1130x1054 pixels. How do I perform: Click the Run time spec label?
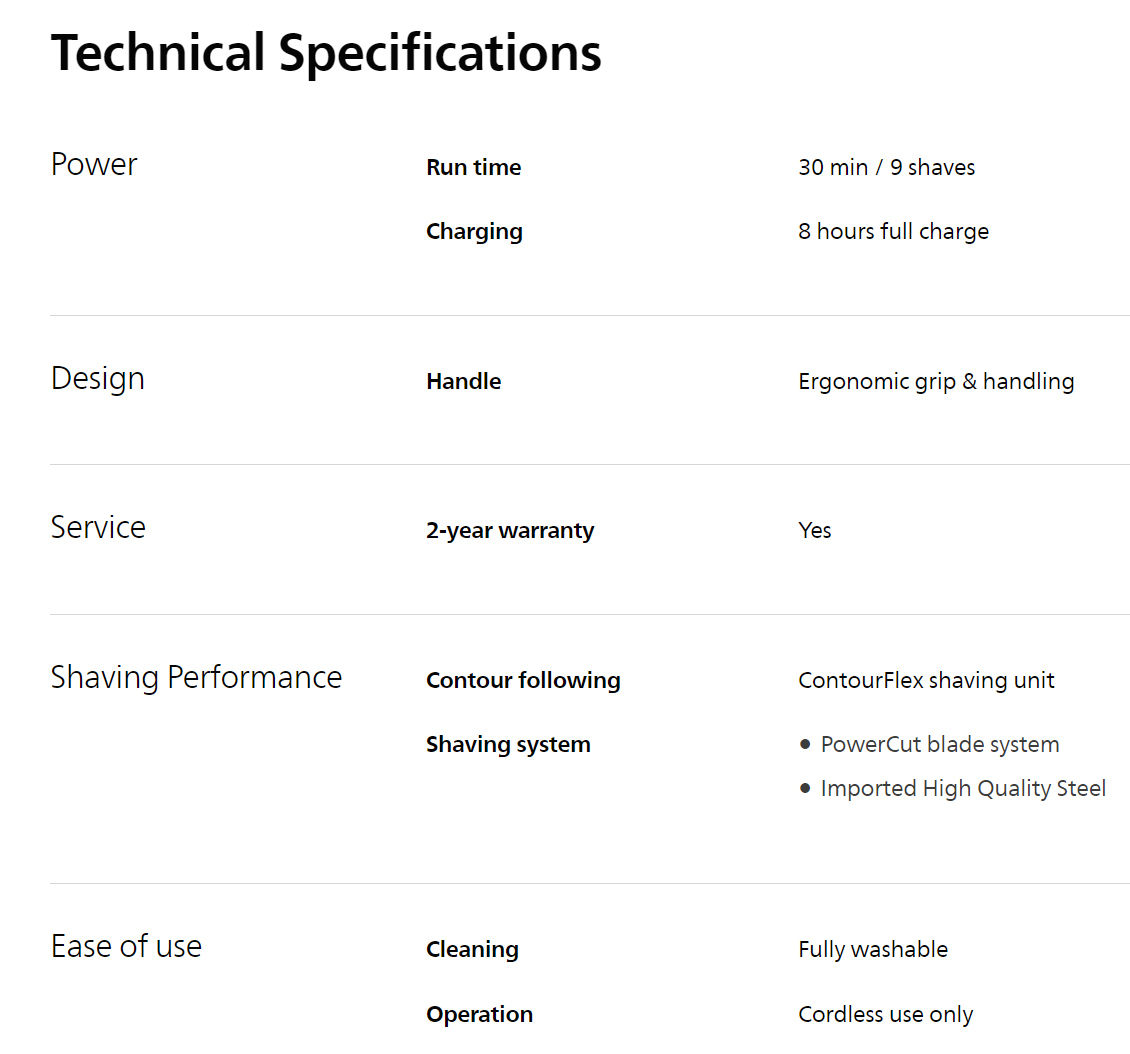(473, 168)
